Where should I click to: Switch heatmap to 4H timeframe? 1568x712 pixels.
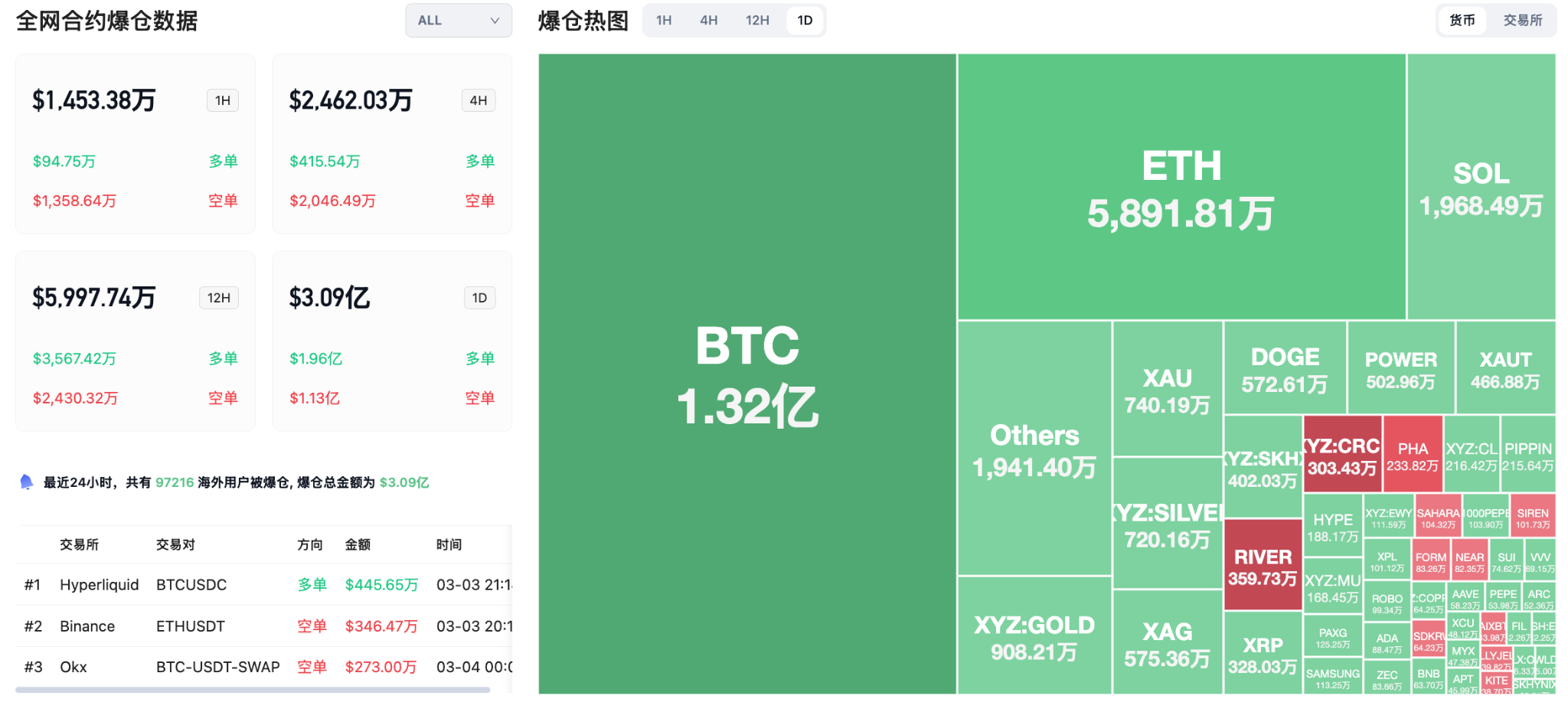tap(708, 21)
